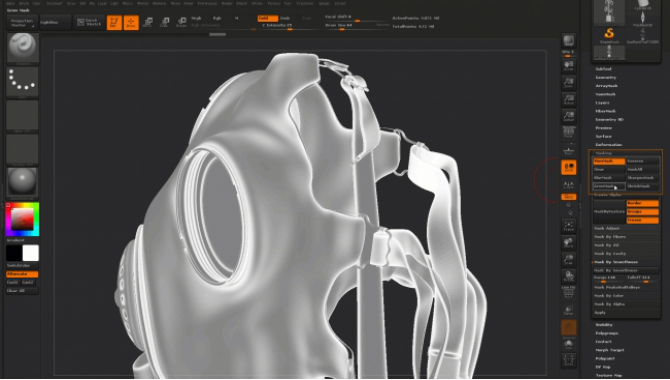Select the Scale transform tool in top shelf
Screen dimensions: 670x380
(165, 22)
